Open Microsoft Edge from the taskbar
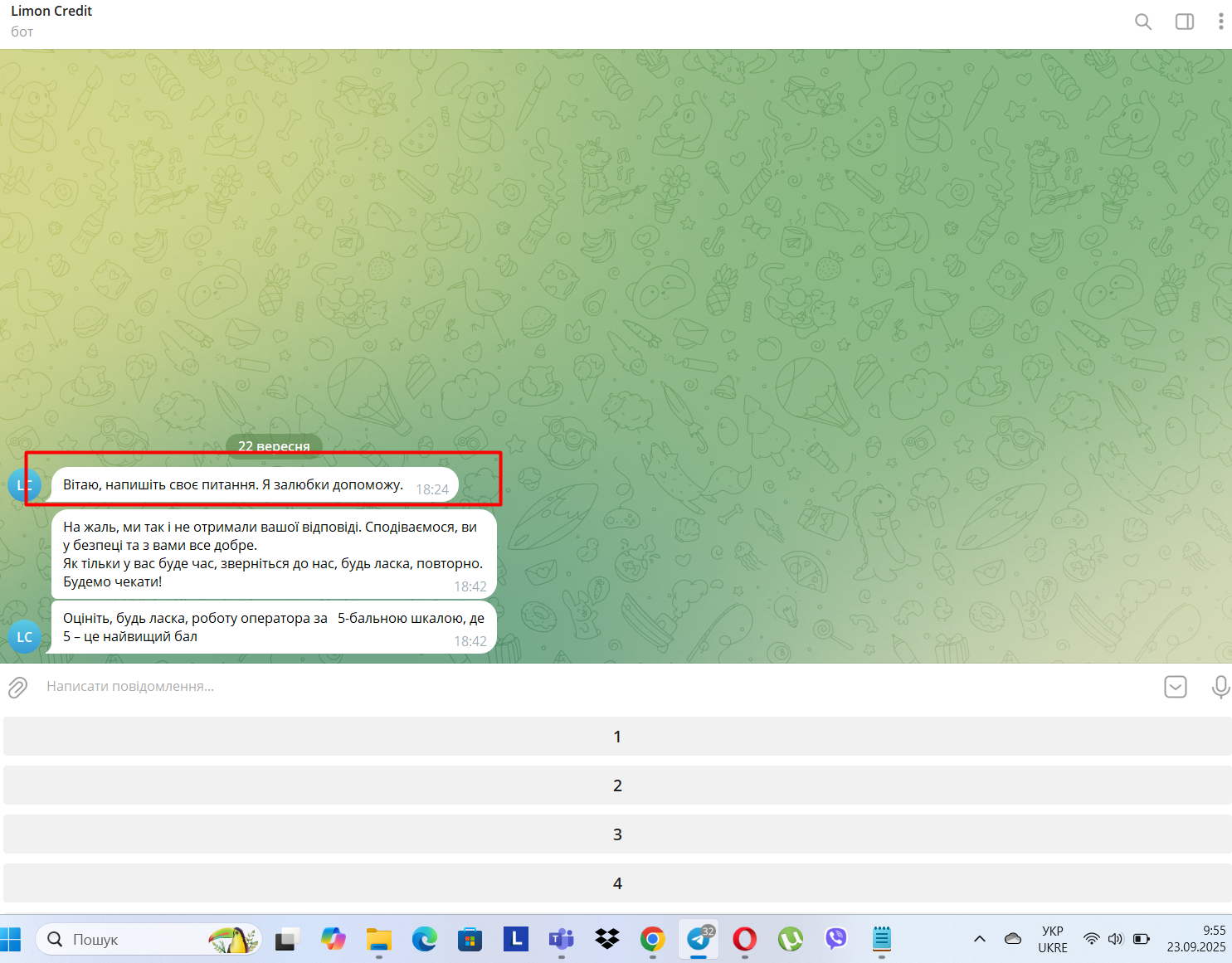The height and width of the screenshot is (963, 1232). pos(425,939)
